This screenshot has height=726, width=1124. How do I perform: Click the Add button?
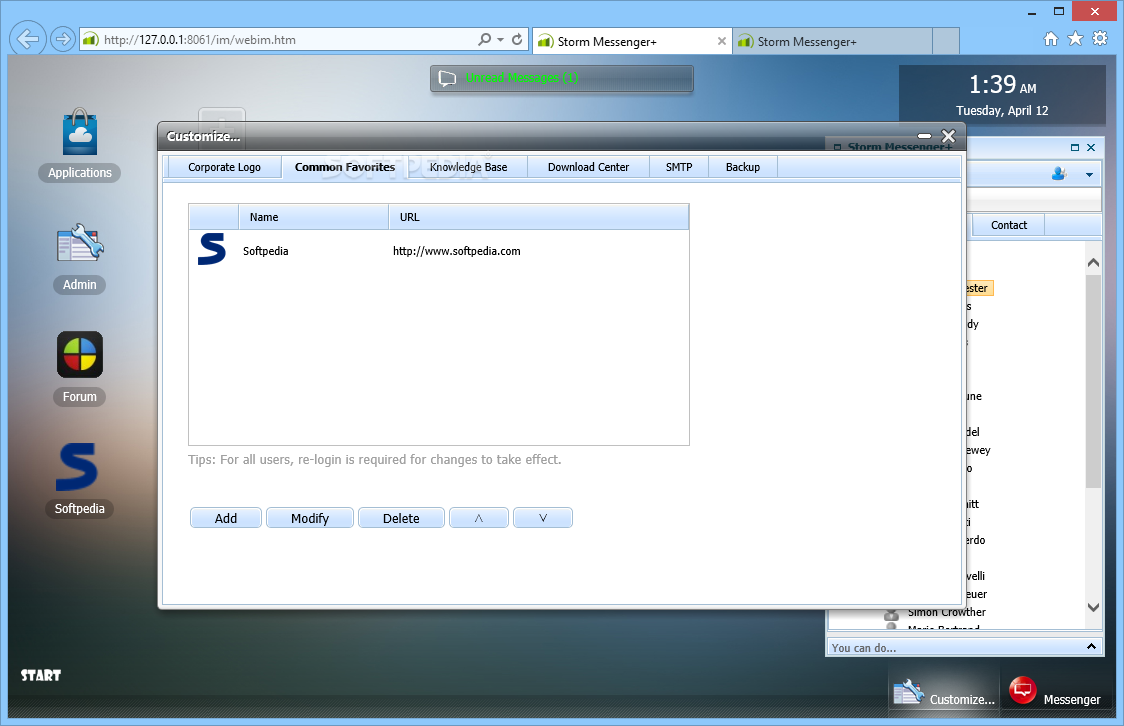tap(226, 518)
